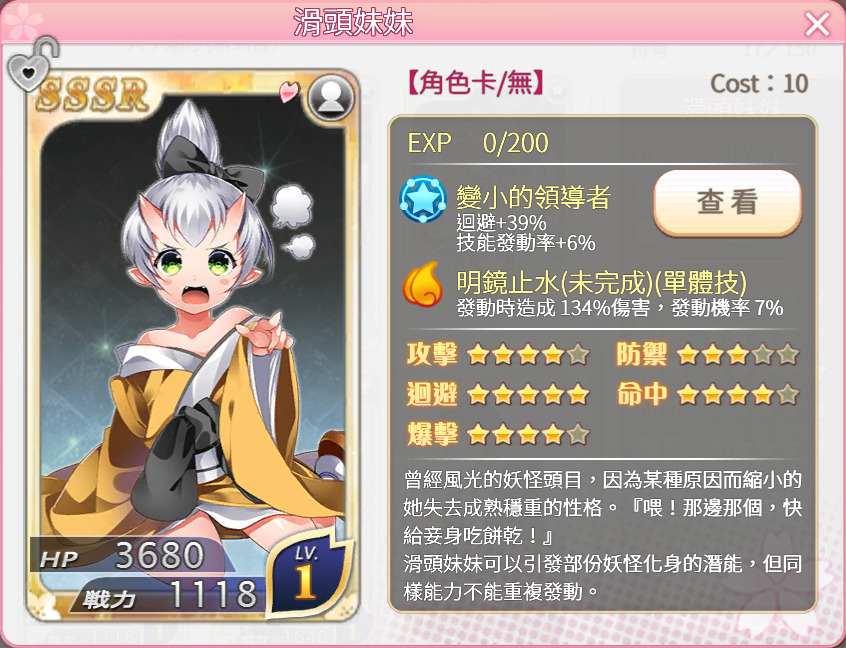Click the pink sakura petal icon

click(x=289, y=91)
